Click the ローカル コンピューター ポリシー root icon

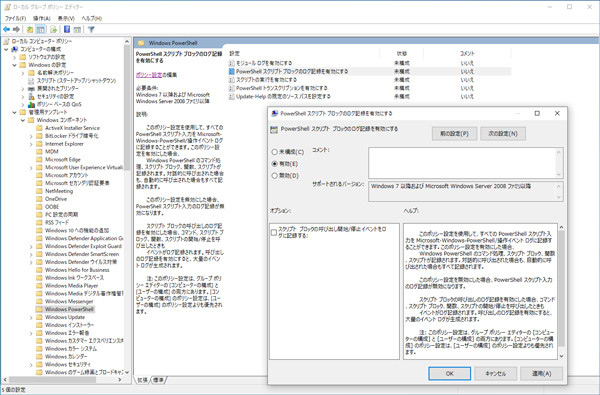tap(7, 41)
